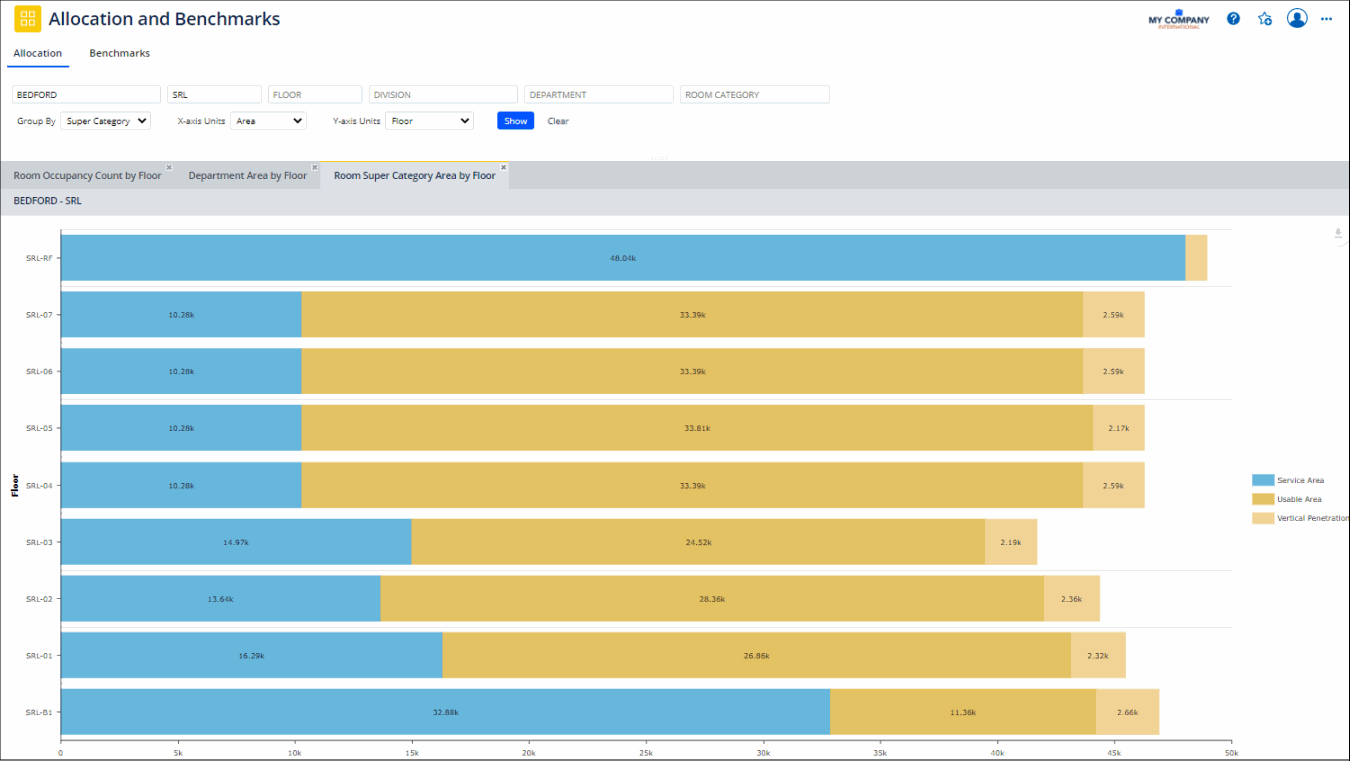This screenshot has width=1350, height=761.
Task: Open the X-axis Units dropdown
Action: point(268,120)
